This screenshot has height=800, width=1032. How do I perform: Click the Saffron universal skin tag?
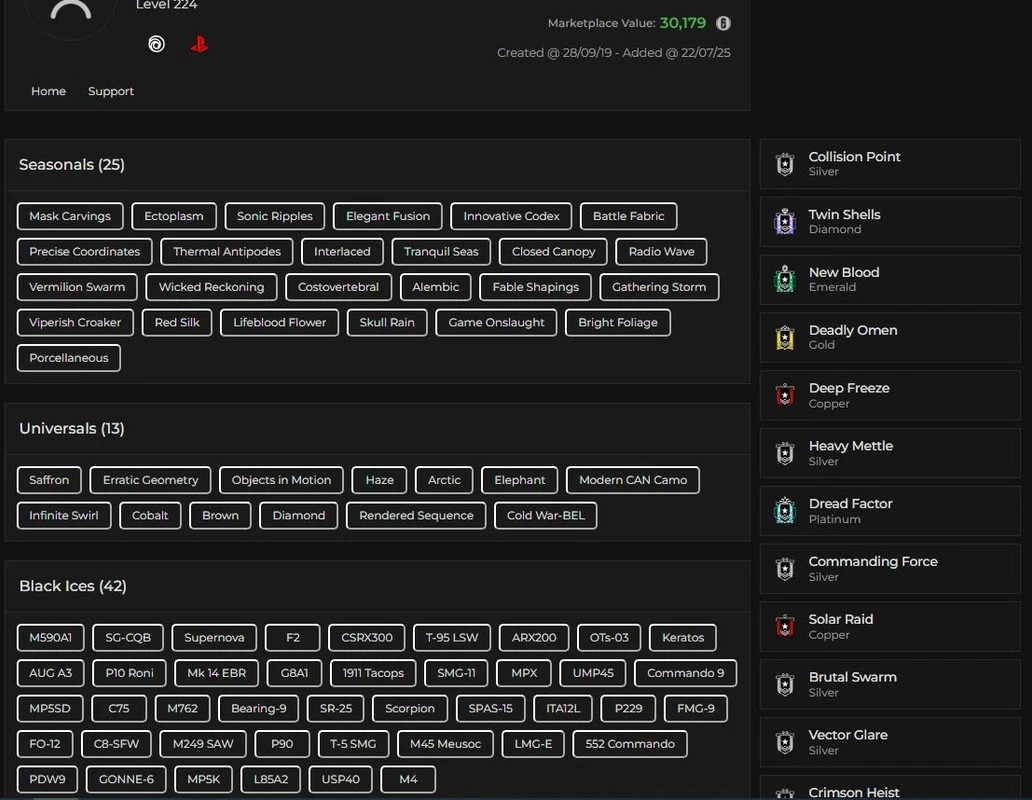coord(49,480)
